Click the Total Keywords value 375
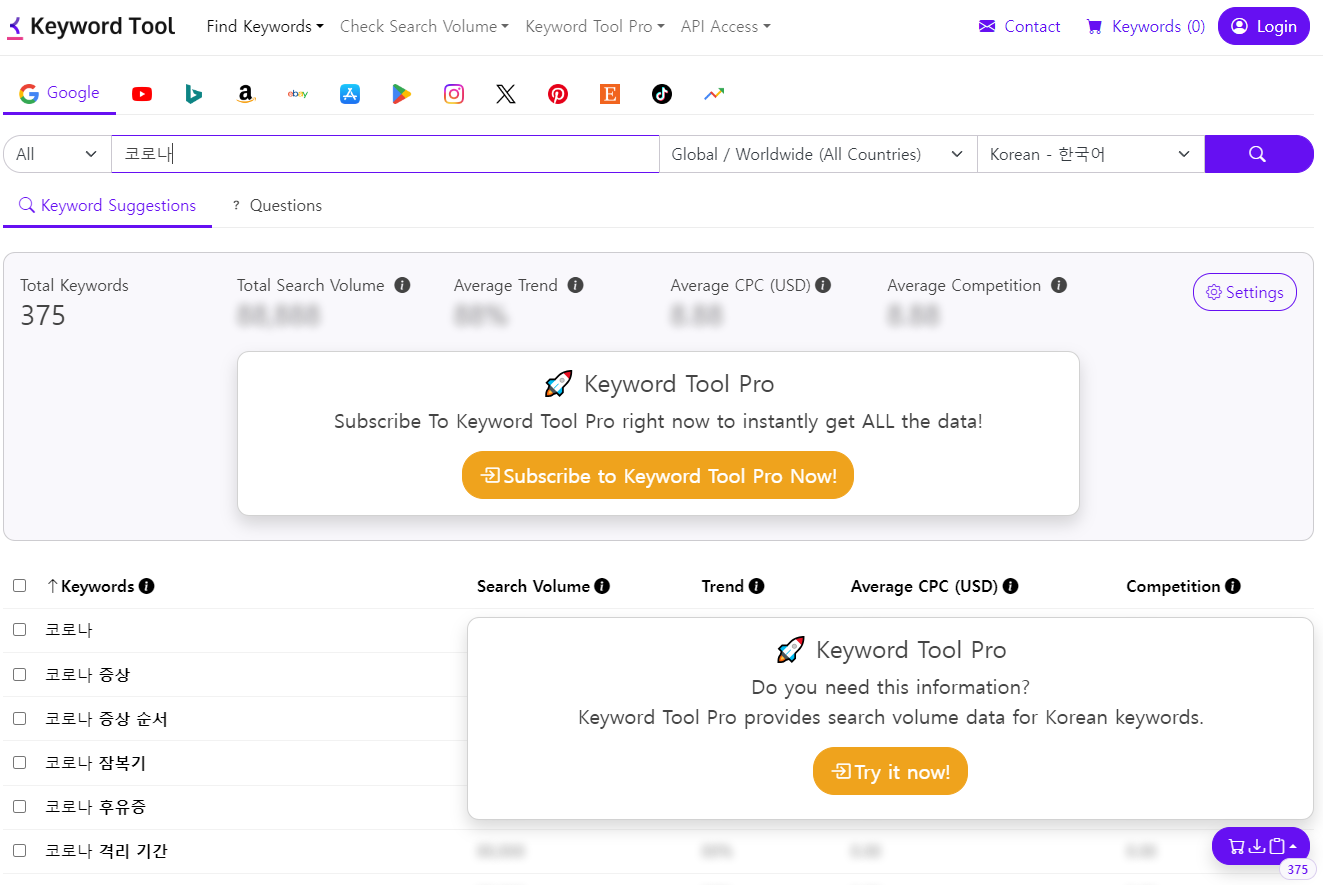The width and height of the screenshot is (1323, 885). click(43, 316)
